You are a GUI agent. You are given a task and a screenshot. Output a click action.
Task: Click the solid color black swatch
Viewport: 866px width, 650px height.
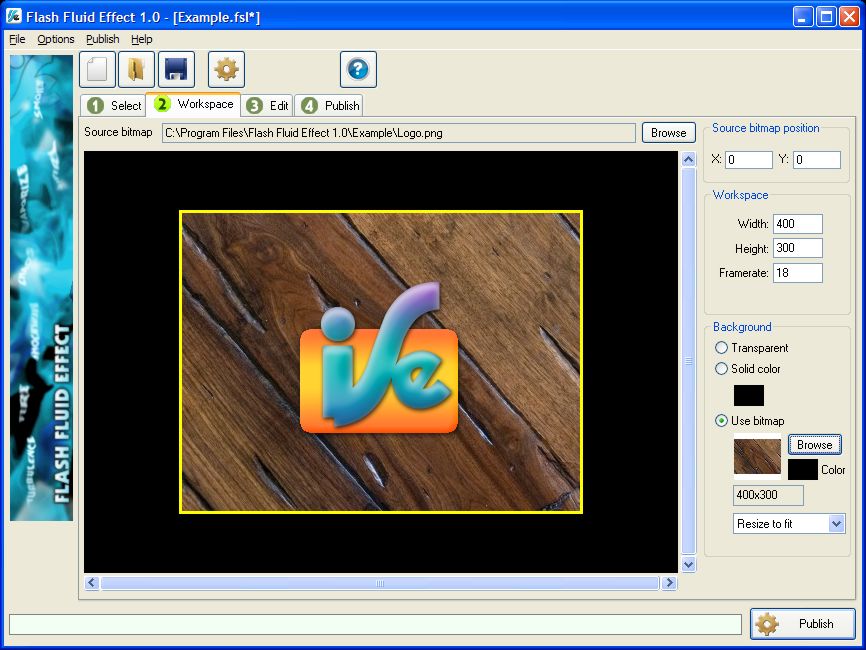tap(749, 395)
